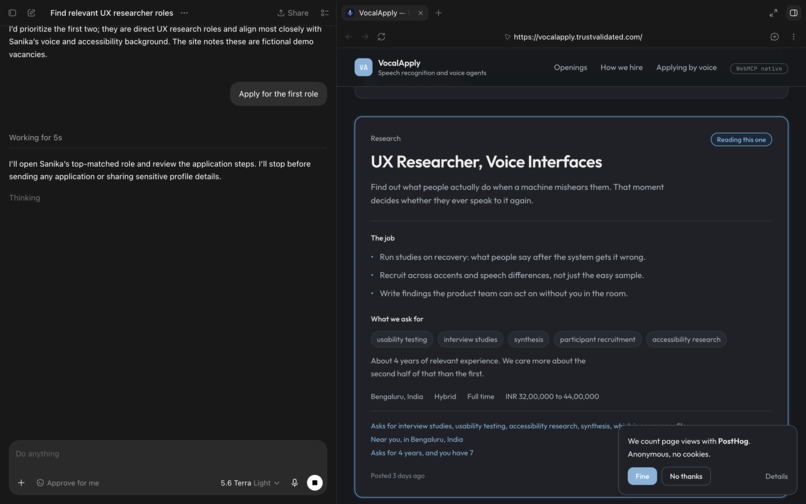
Task: Decline analytics with No thanks
Action: 686,476
